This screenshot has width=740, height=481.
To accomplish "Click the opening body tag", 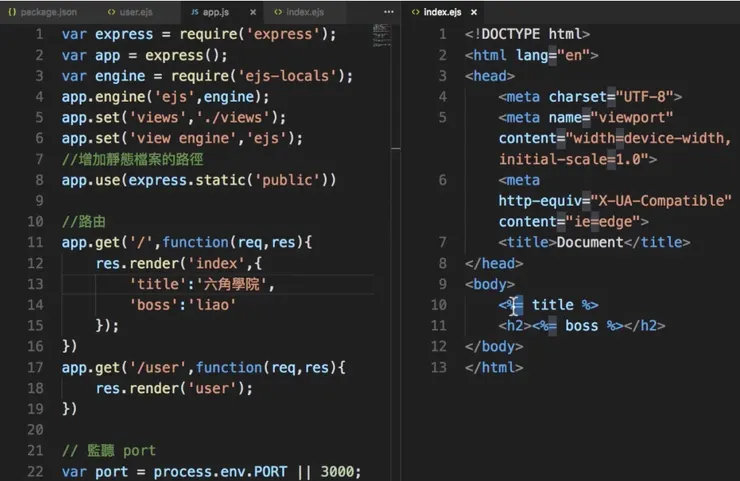I will [490, 284].
